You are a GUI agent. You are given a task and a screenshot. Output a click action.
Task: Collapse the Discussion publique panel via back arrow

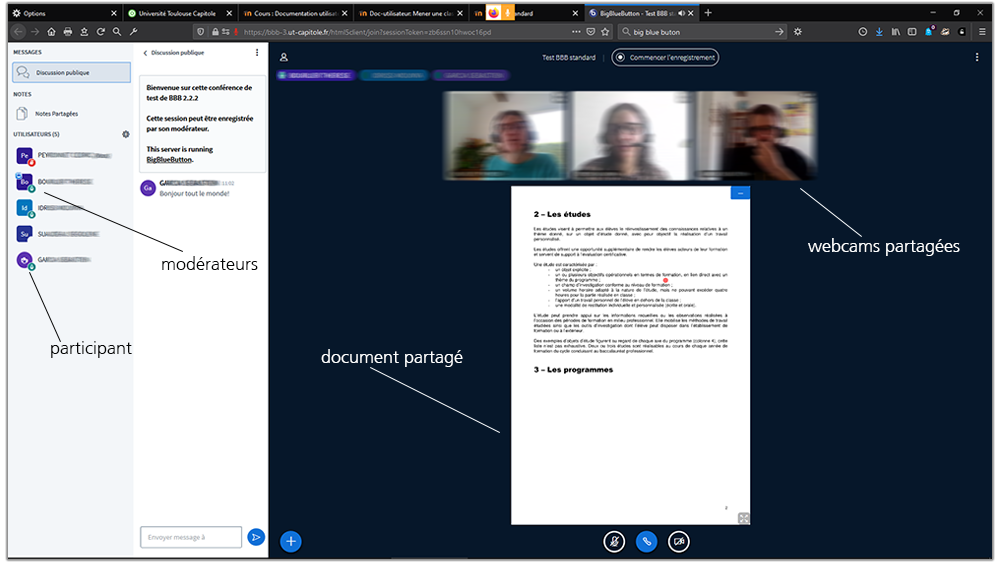(145, 53)
